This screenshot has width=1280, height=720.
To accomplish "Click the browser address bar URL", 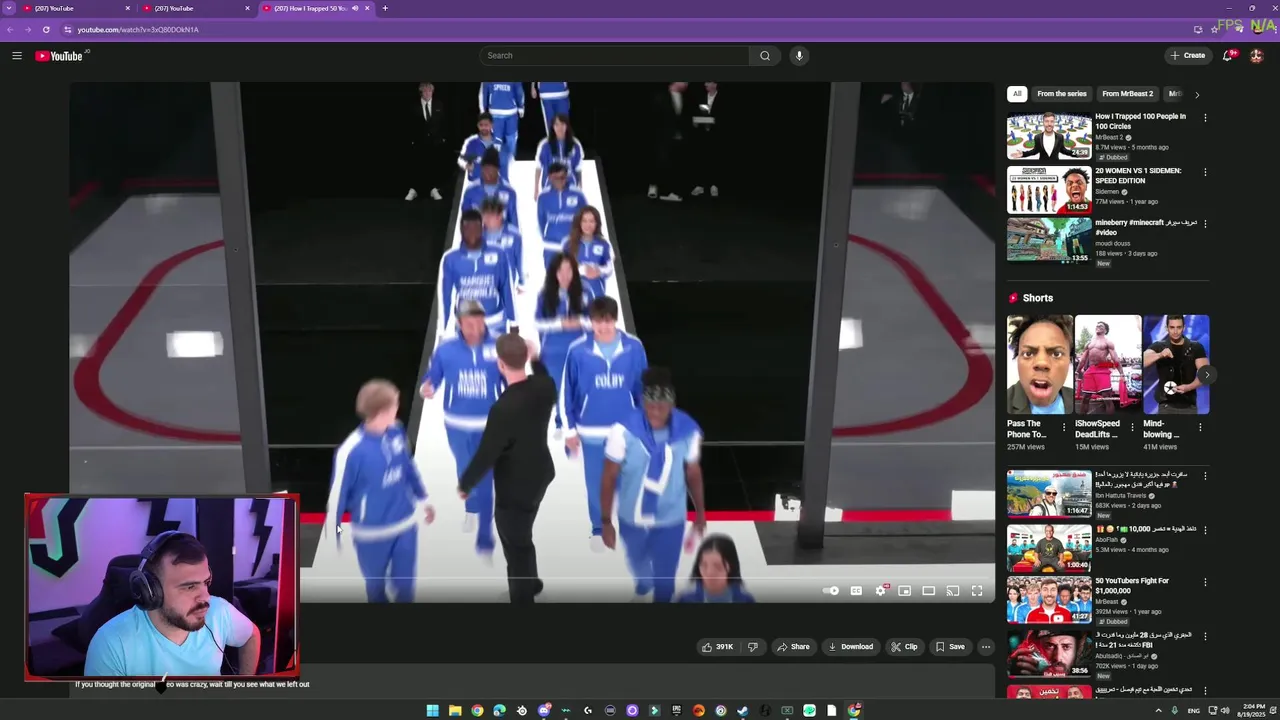I will click(x=138, y=30).
